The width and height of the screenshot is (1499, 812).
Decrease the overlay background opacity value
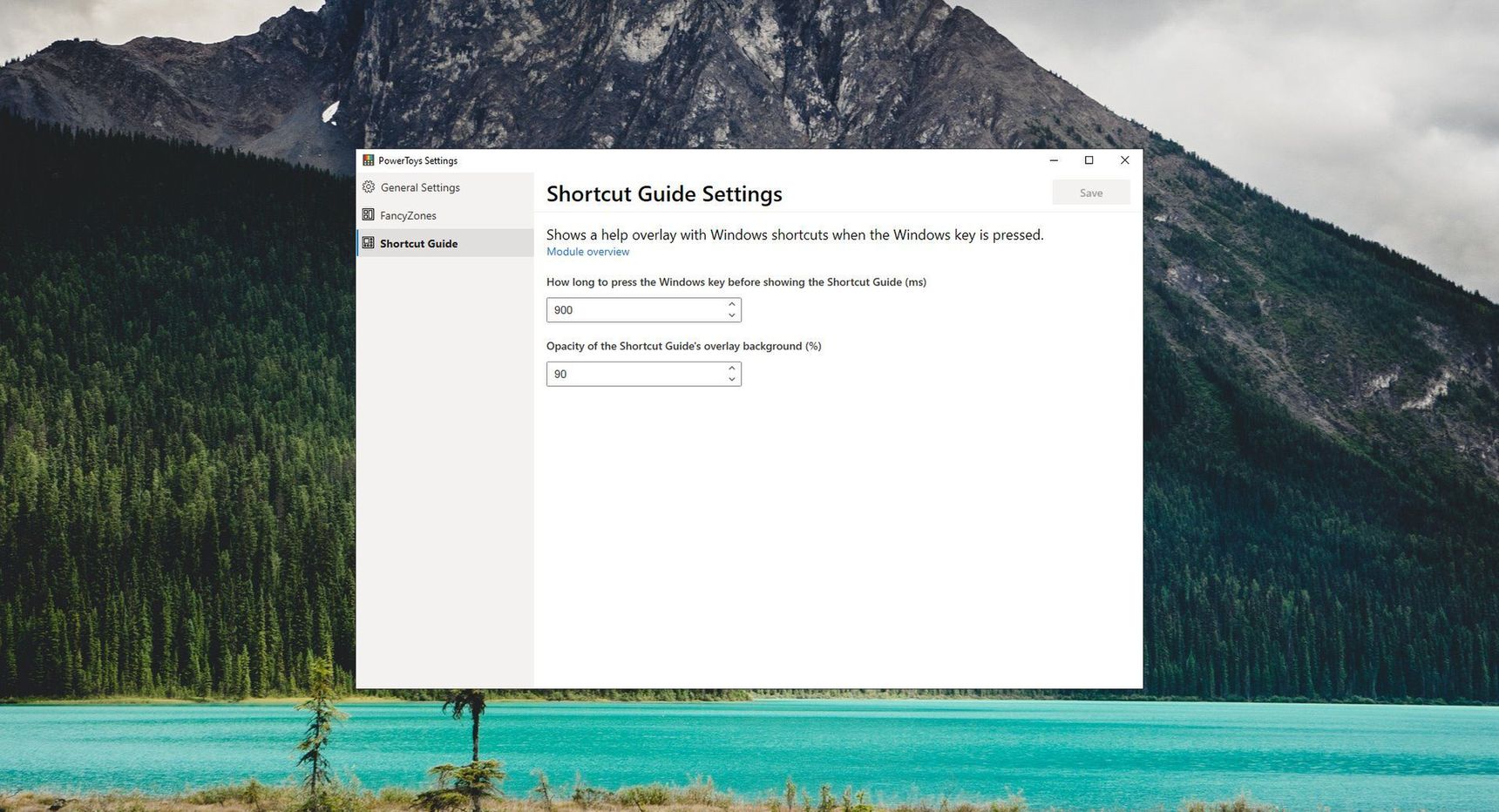(x=732, y=379)
